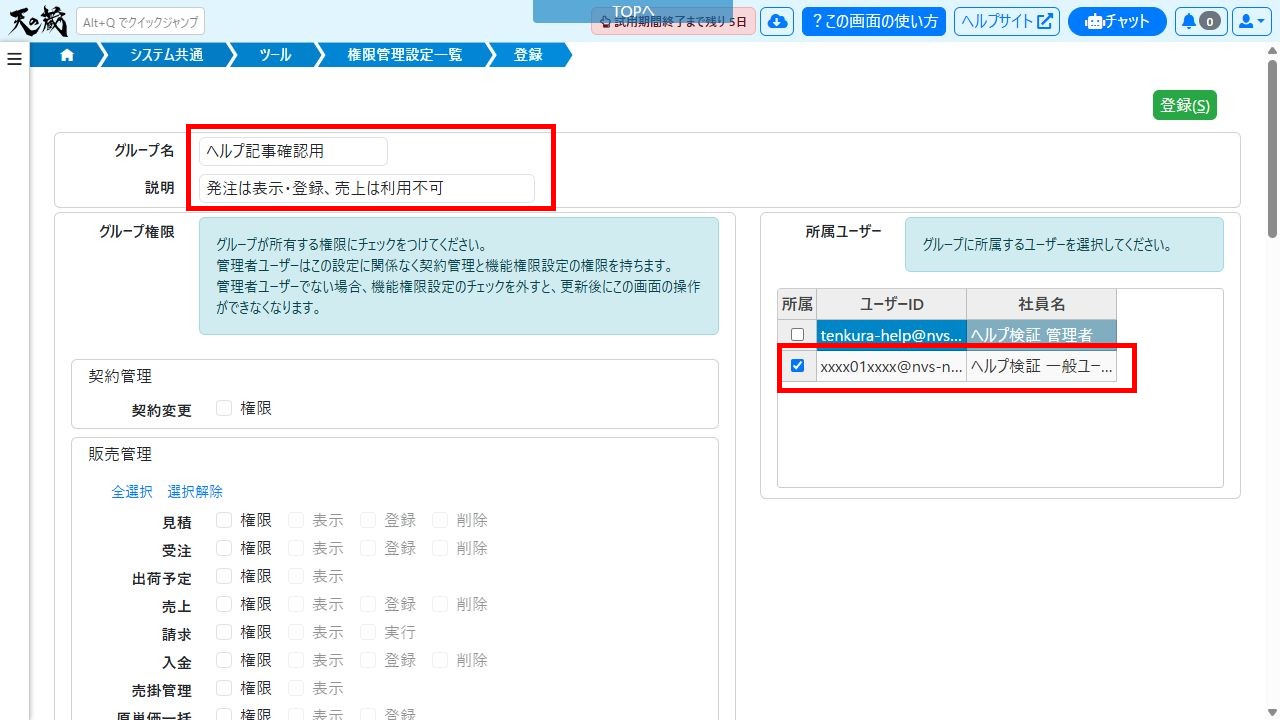Toggle 売上 権限 checkbox
The width and height of the screenshot is (1280, 720).
pyautogui.click(x=224, y=604)
